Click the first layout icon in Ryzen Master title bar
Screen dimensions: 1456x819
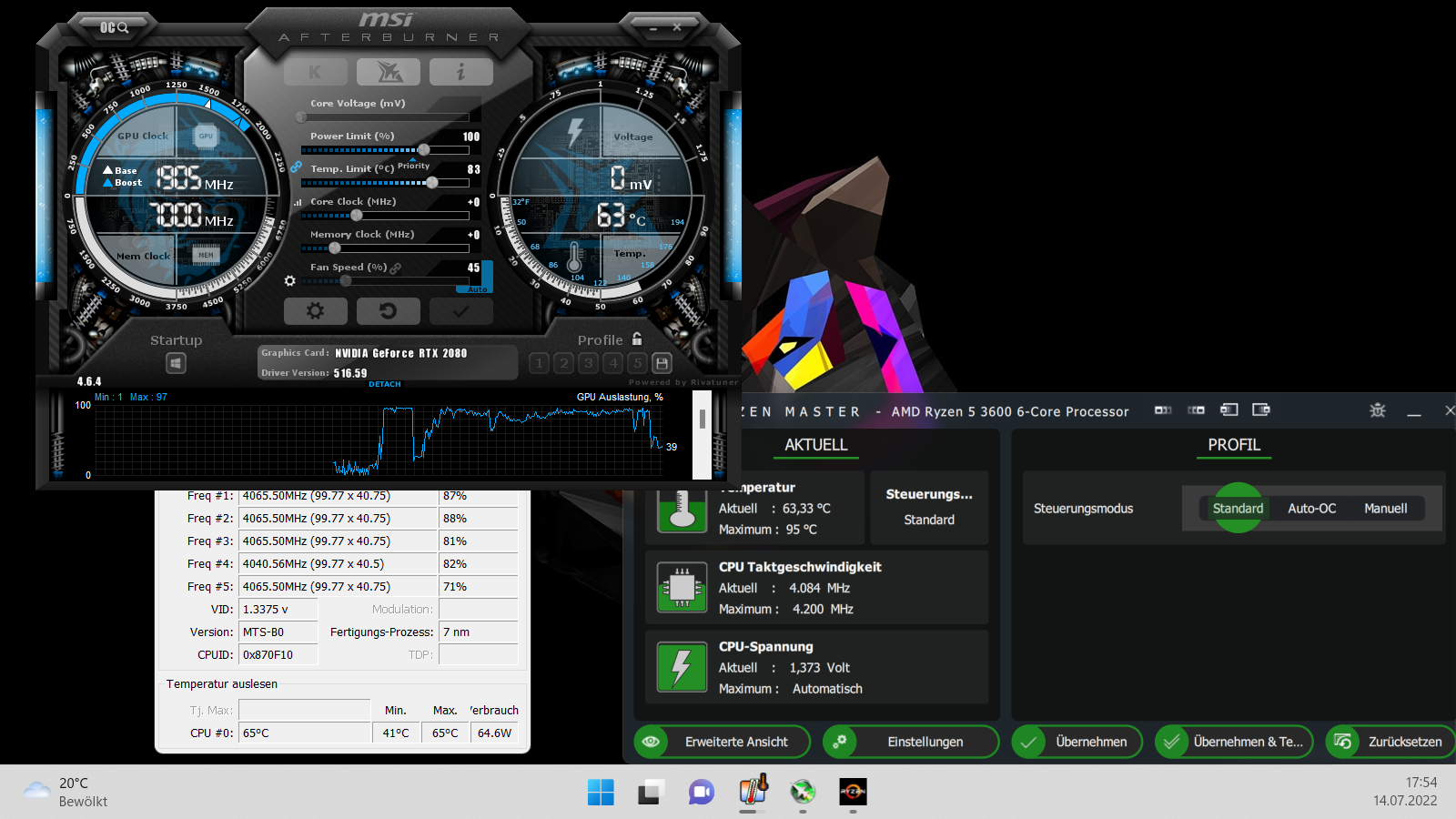1163,410
